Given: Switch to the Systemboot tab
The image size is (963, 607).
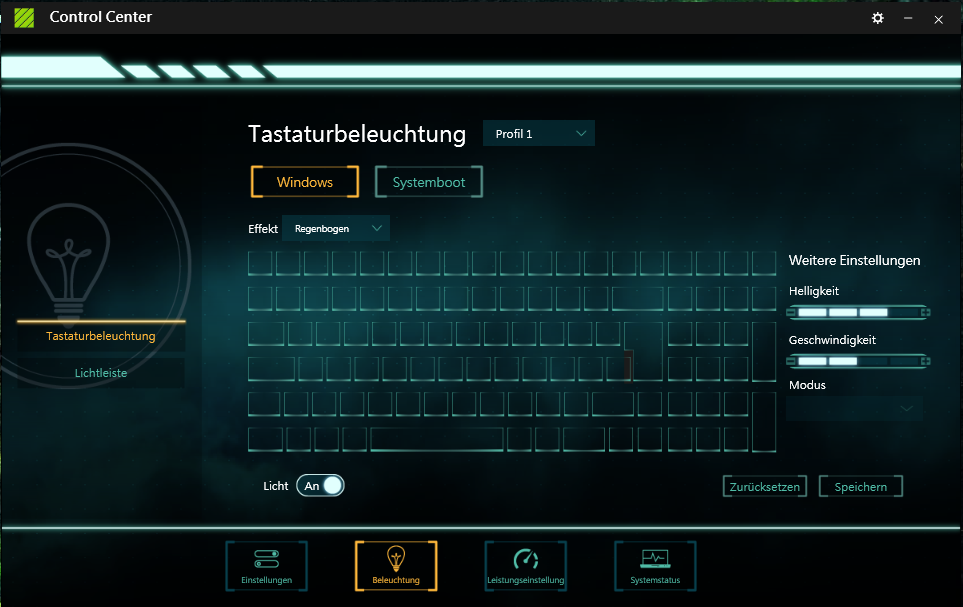Looking at the screenshot, I should tap(429, 182).
